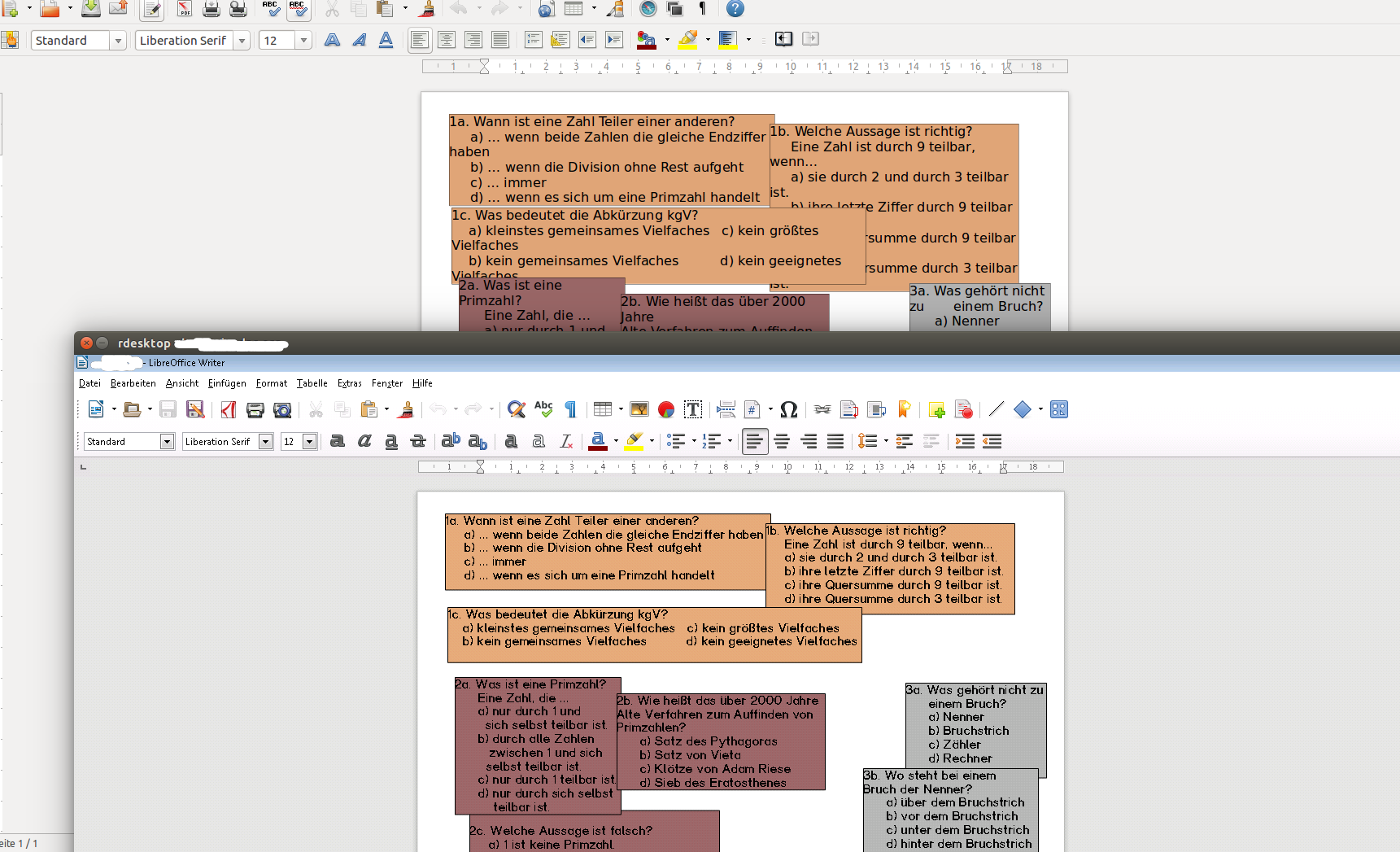Toggle AutoSpellcheck in background Writer toolbar

pyautogui.click(x=298, y=9)
